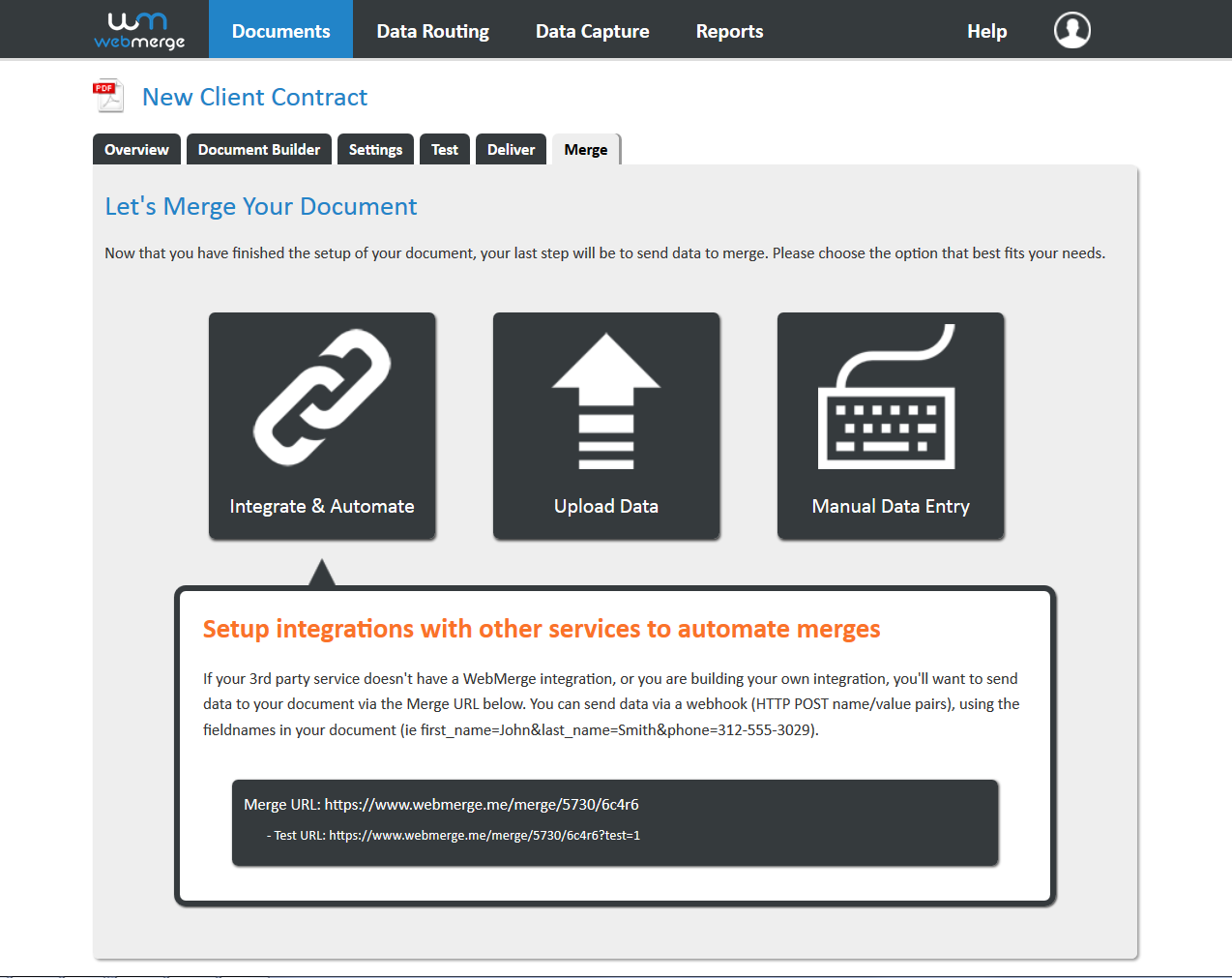Open the Data Routing menu

pyautogui.click(x=432, y=30)
